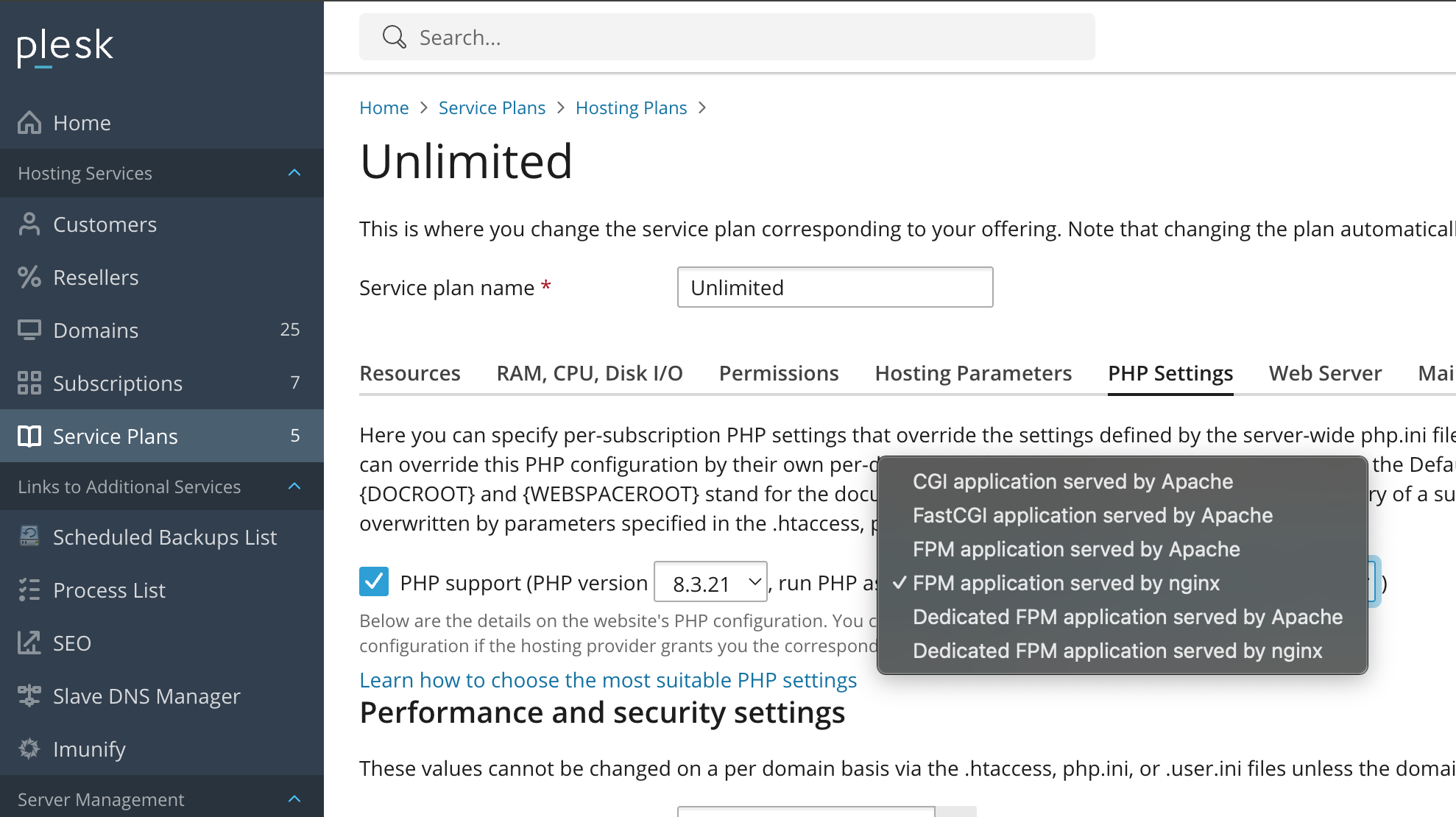
Task: Click the Home house icon in sidebar
Action: click(x=29, y=122)
